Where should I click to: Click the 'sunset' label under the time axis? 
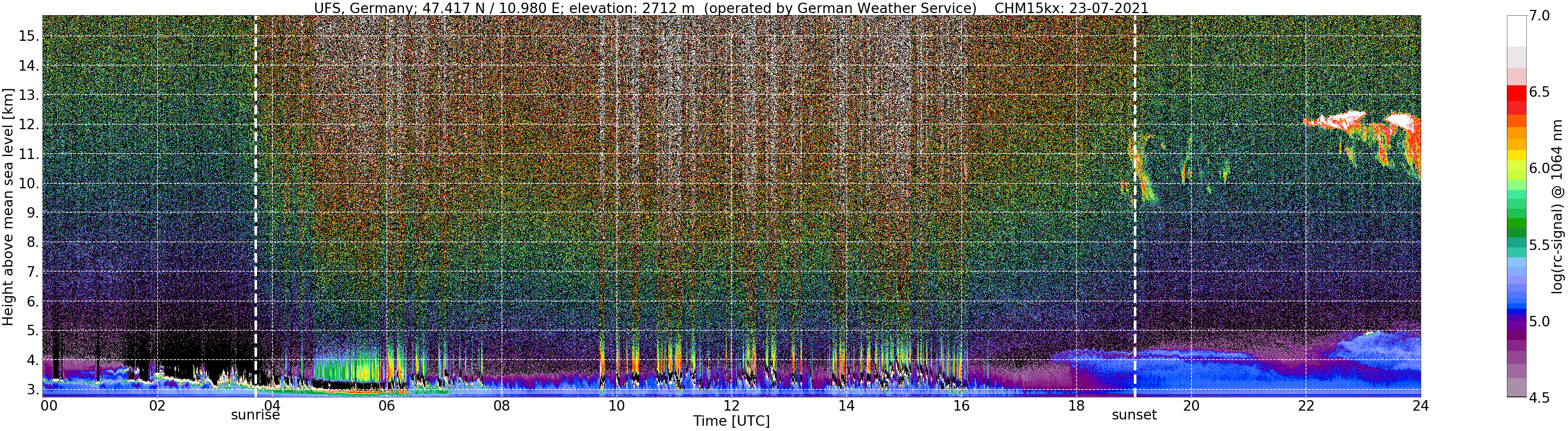click(x=1134, y=415)
